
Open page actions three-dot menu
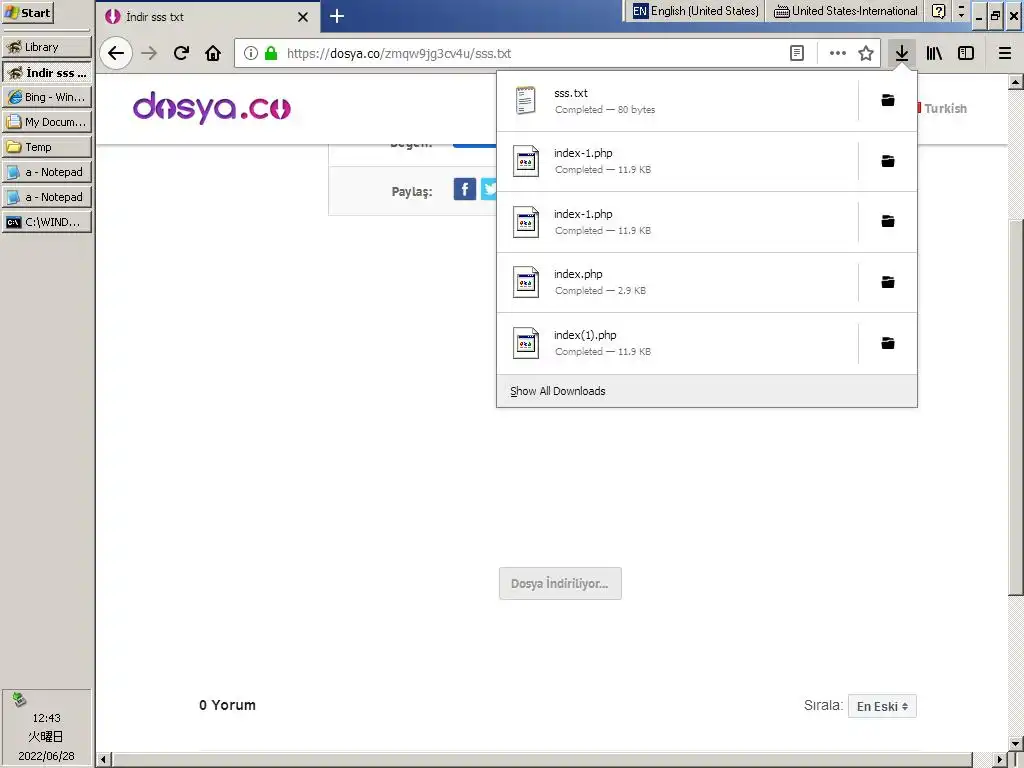[x=837, y=54]
